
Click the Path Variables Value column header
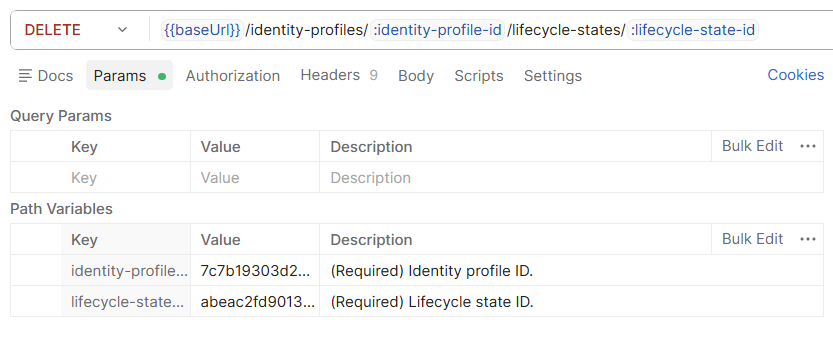pos(220,239)
